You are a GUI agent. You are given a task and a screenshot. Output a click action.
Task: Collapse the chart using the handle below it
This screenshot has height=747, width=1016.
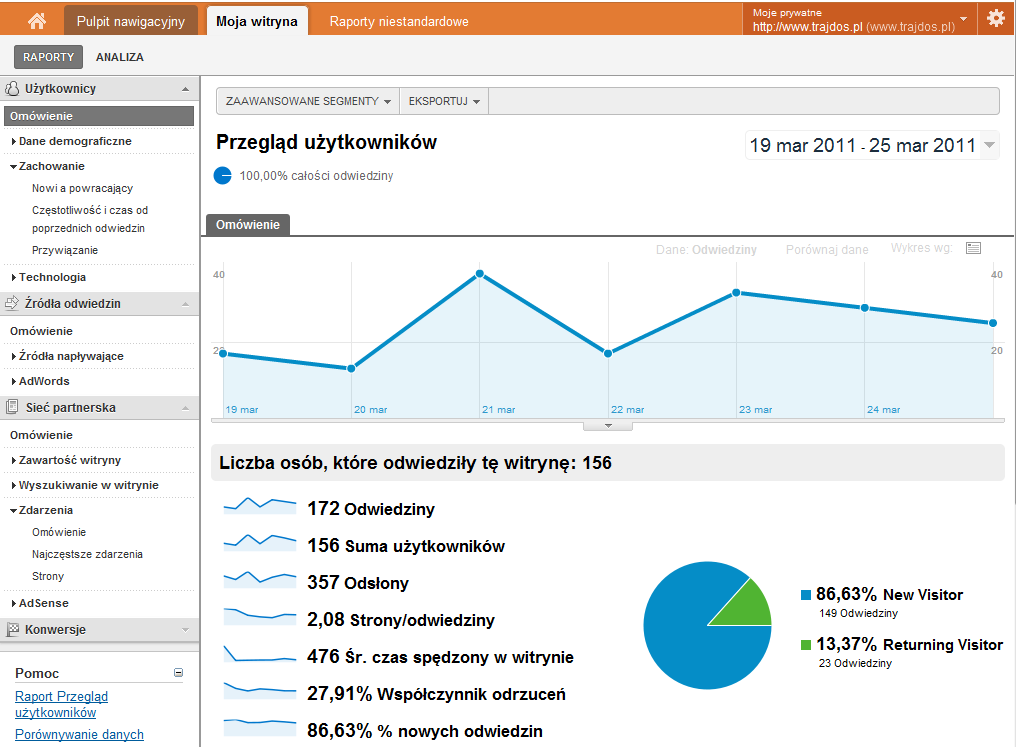[x=608, y=426]
